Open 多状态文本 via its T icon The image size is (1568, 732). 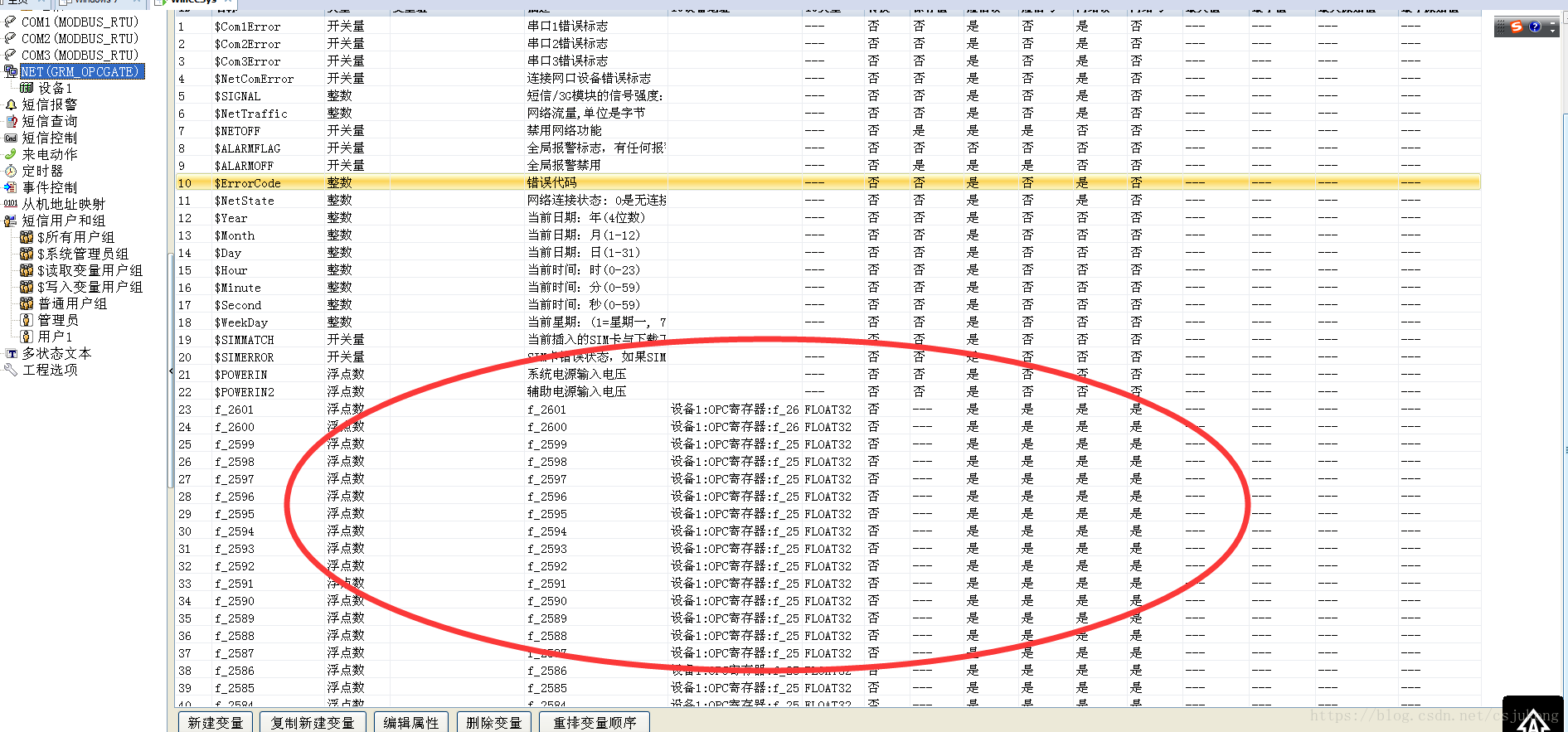11,353
